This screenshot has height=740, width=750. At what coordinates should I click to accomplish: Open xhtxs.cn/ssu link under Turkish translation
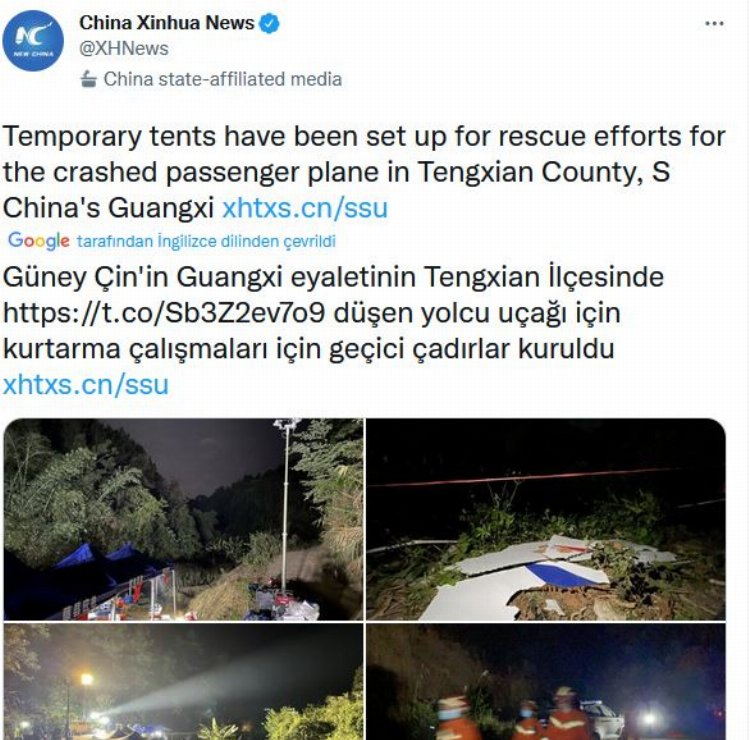pos(86,385)
